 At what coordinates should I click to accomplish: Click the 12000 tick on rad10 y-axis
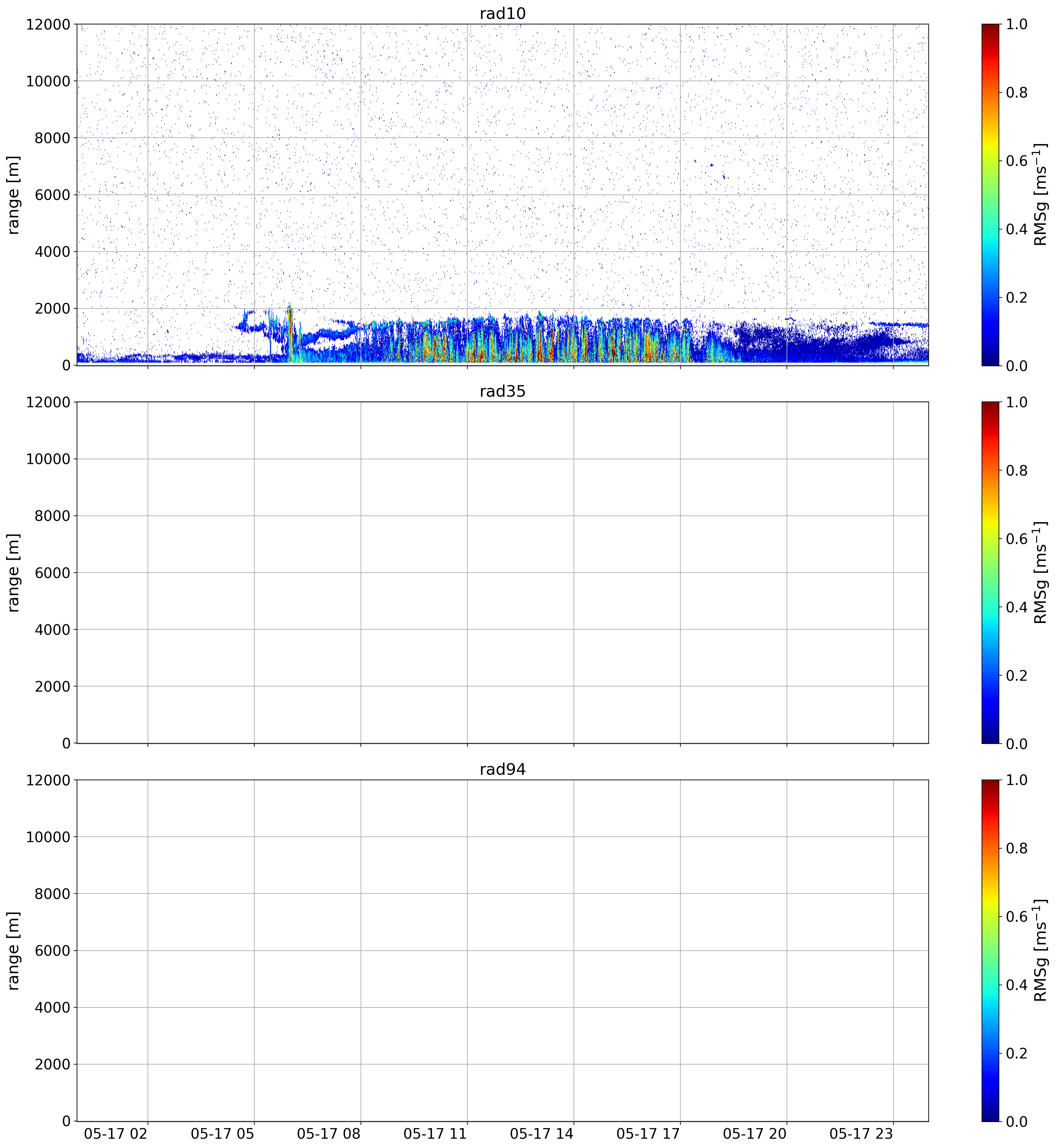tap(48, 24)
